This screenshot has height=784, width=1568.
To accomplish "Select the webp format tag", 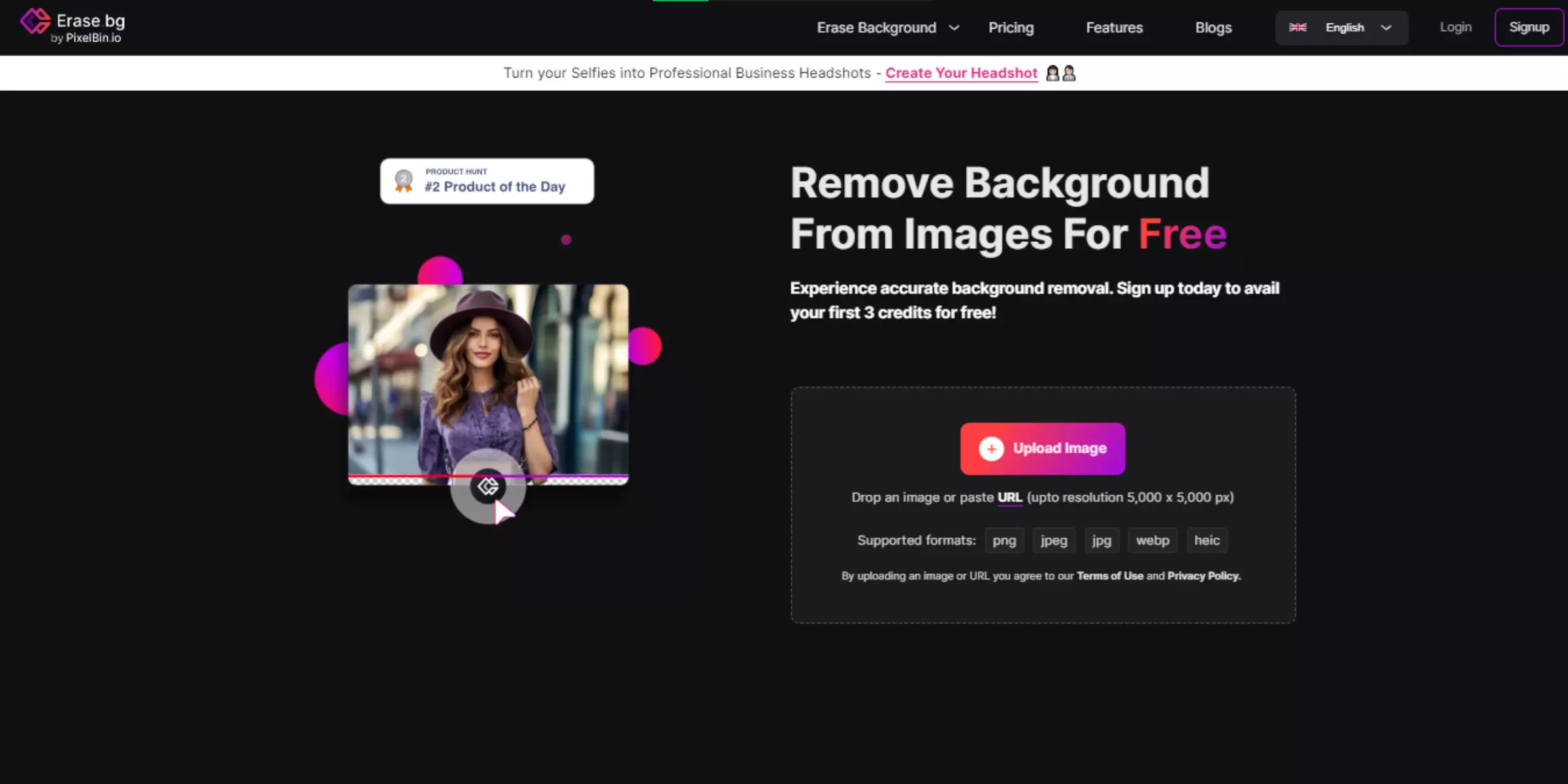I will tap(1152, 540).
